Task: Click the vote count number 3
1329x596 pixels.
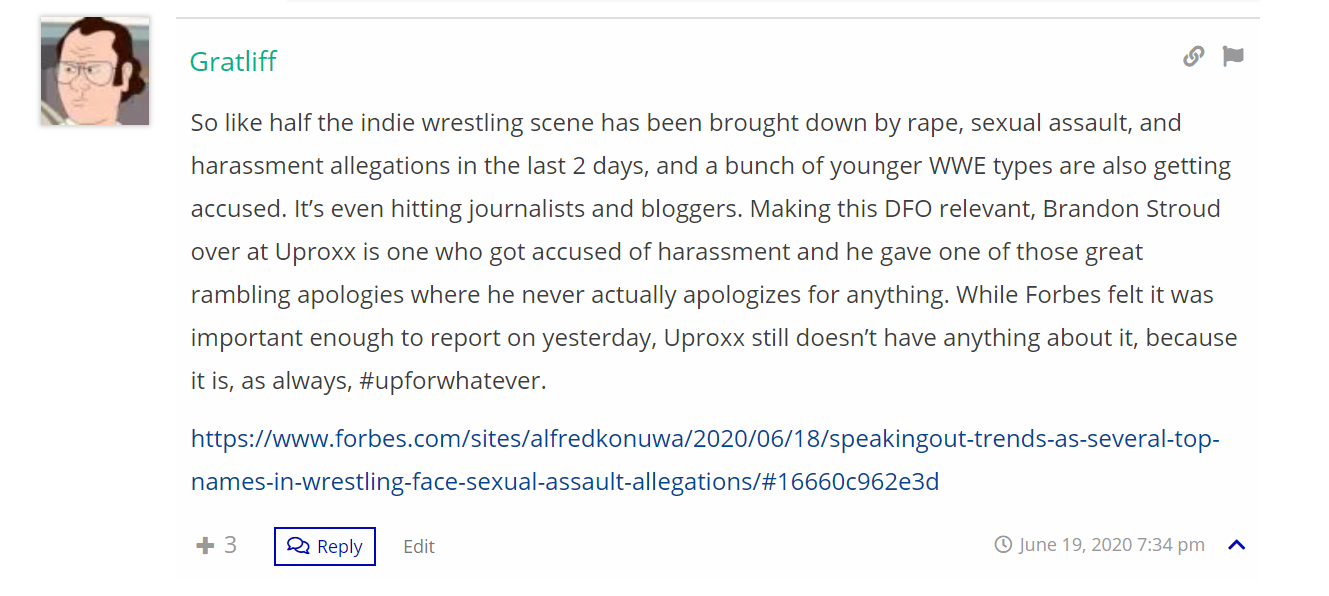Action: pos(230,545)
